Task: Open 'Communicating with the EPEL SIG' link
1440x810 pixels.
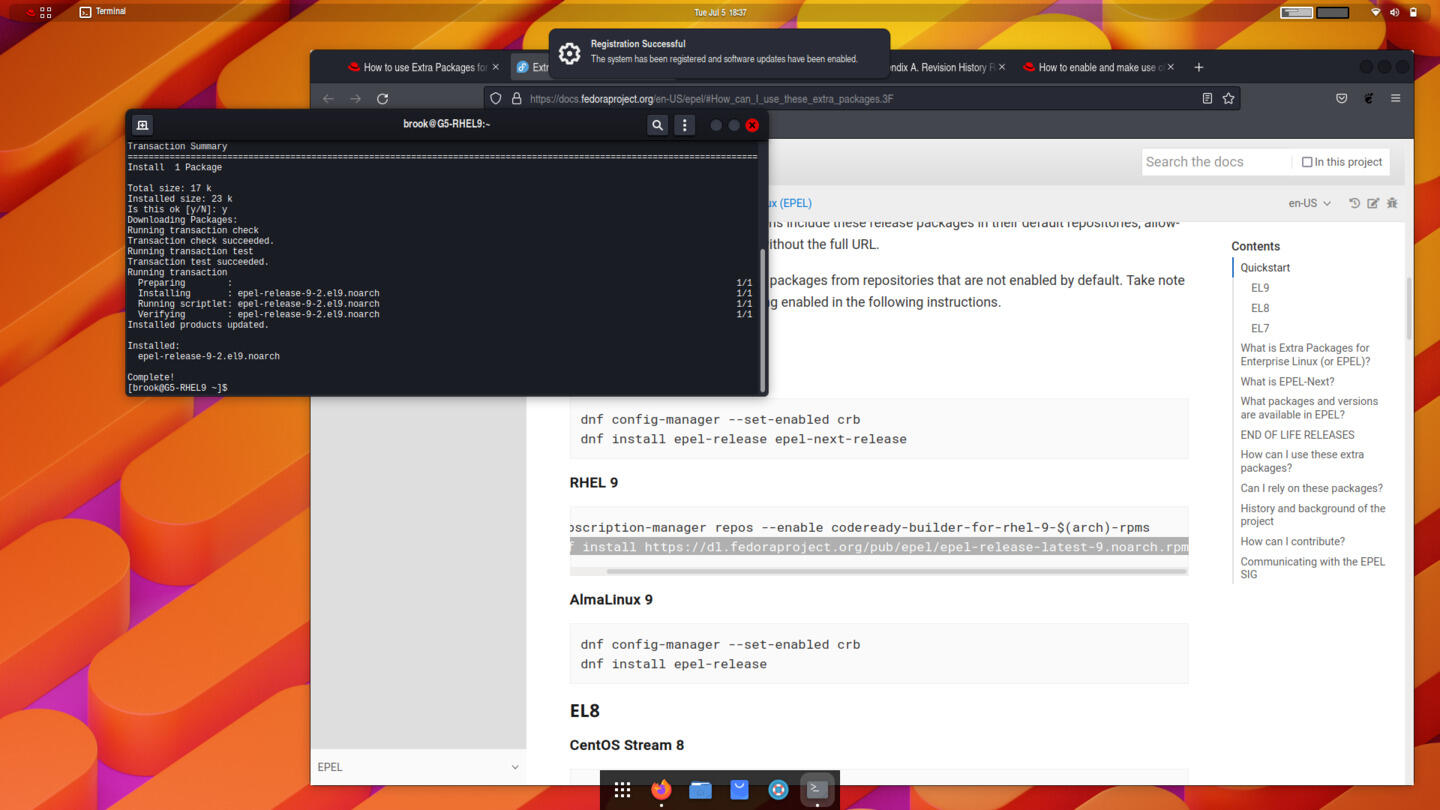Action: click(x=1313, y=568)
